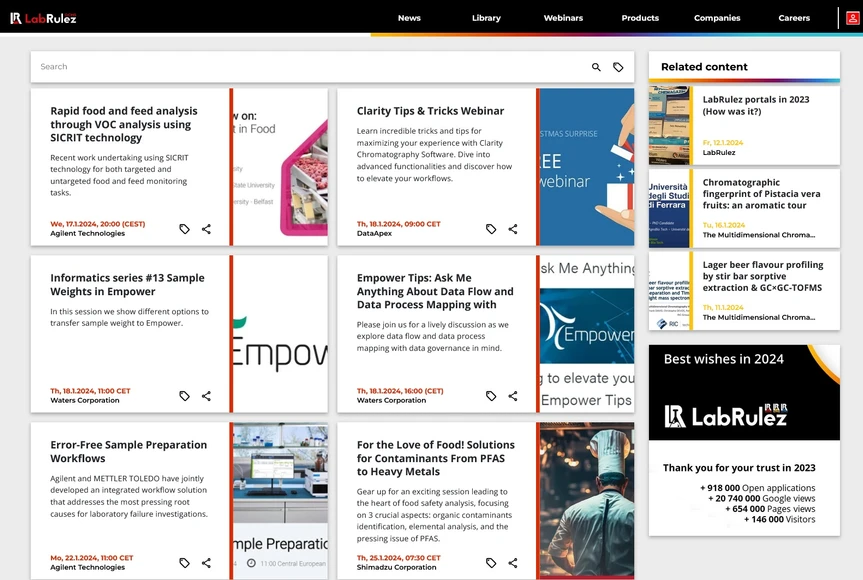Share the Clarity Tips & Tricks Webinar
The height and width of the screenshot is (580, 863).
[513, 229]
